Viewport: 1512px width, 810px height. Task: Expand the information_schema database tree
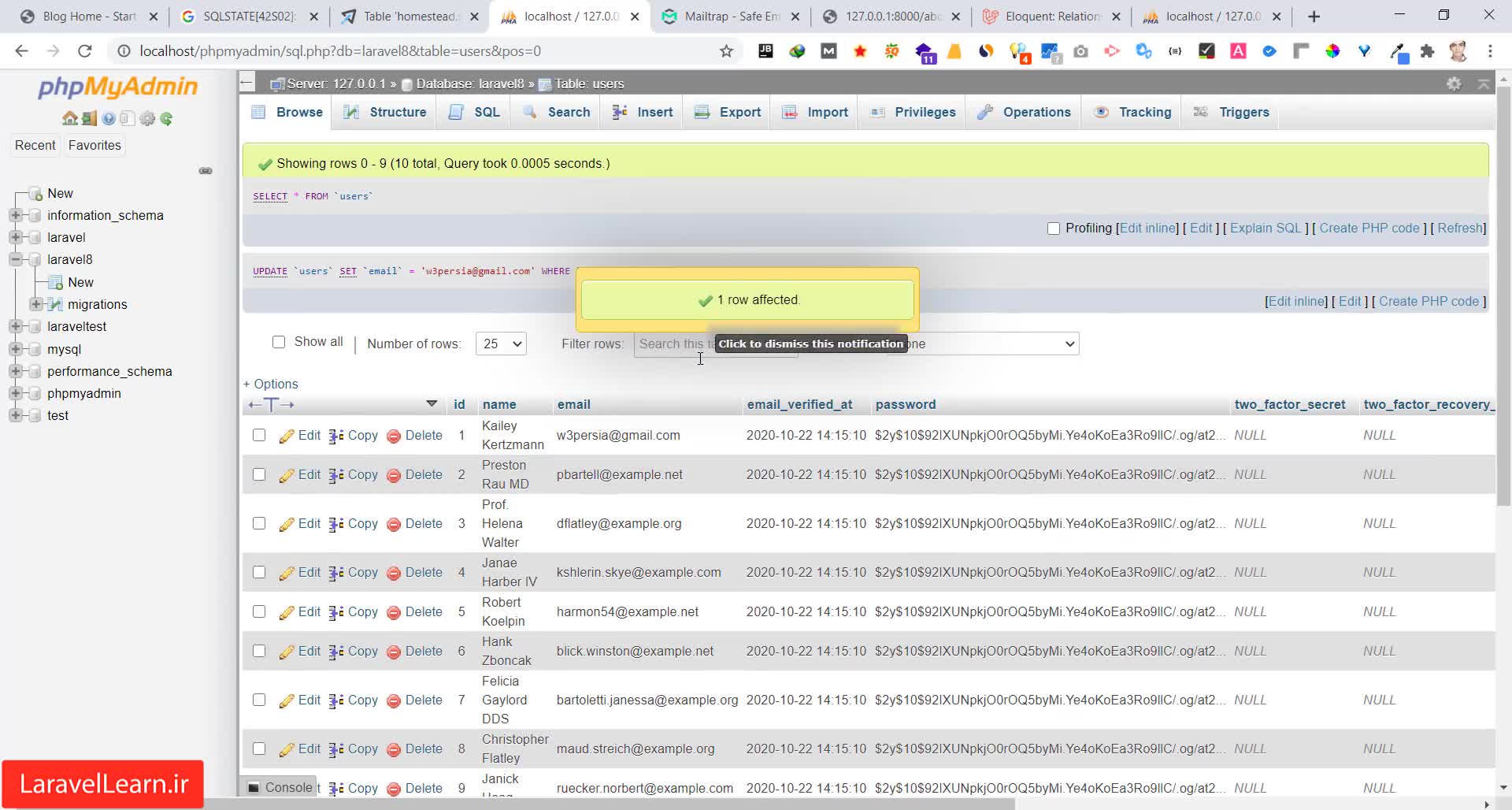pyautogui.click(x=15, y=215)
